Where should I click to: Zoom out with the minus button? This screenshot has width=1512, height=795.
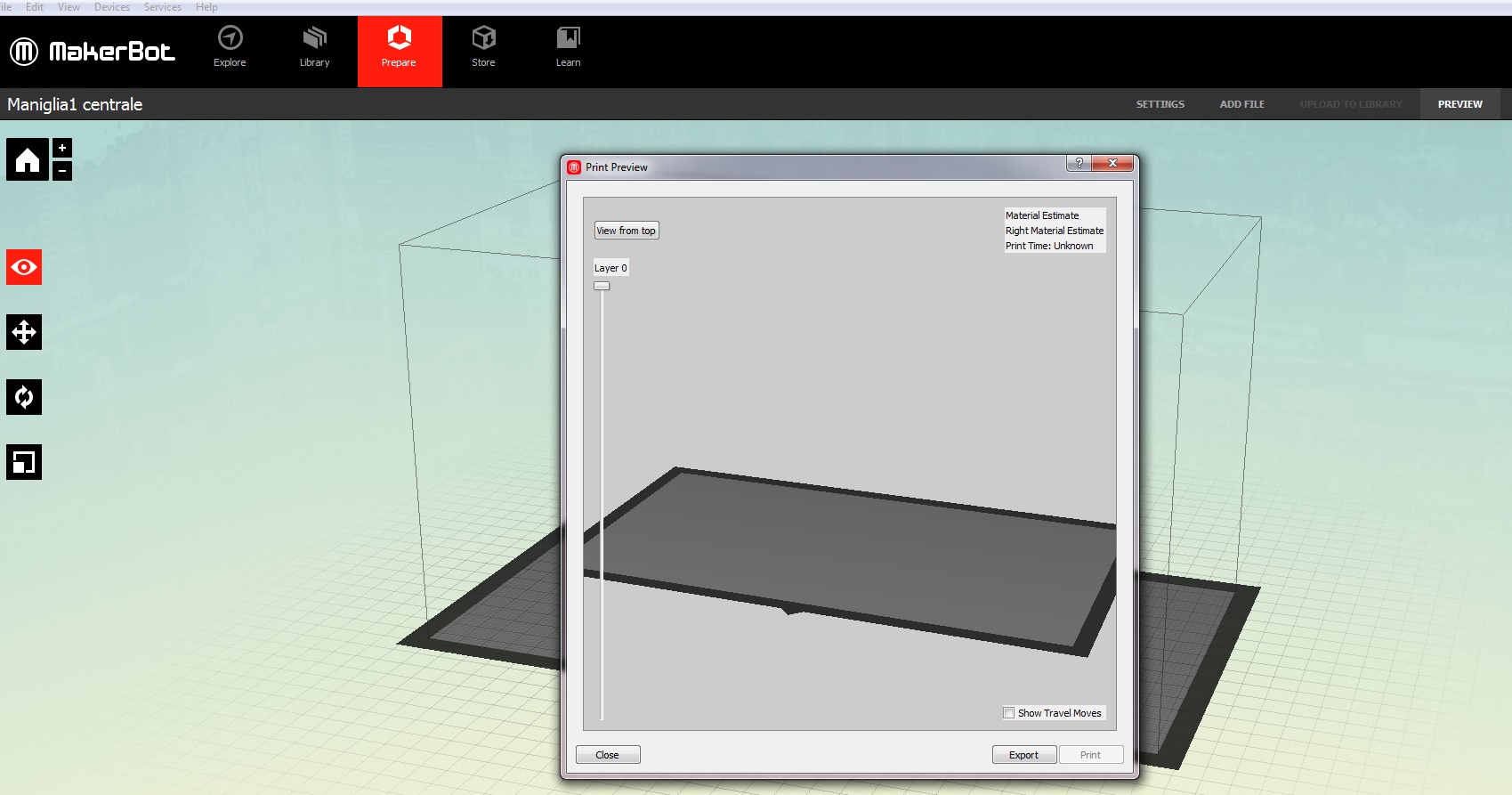[x=62, y=170]
